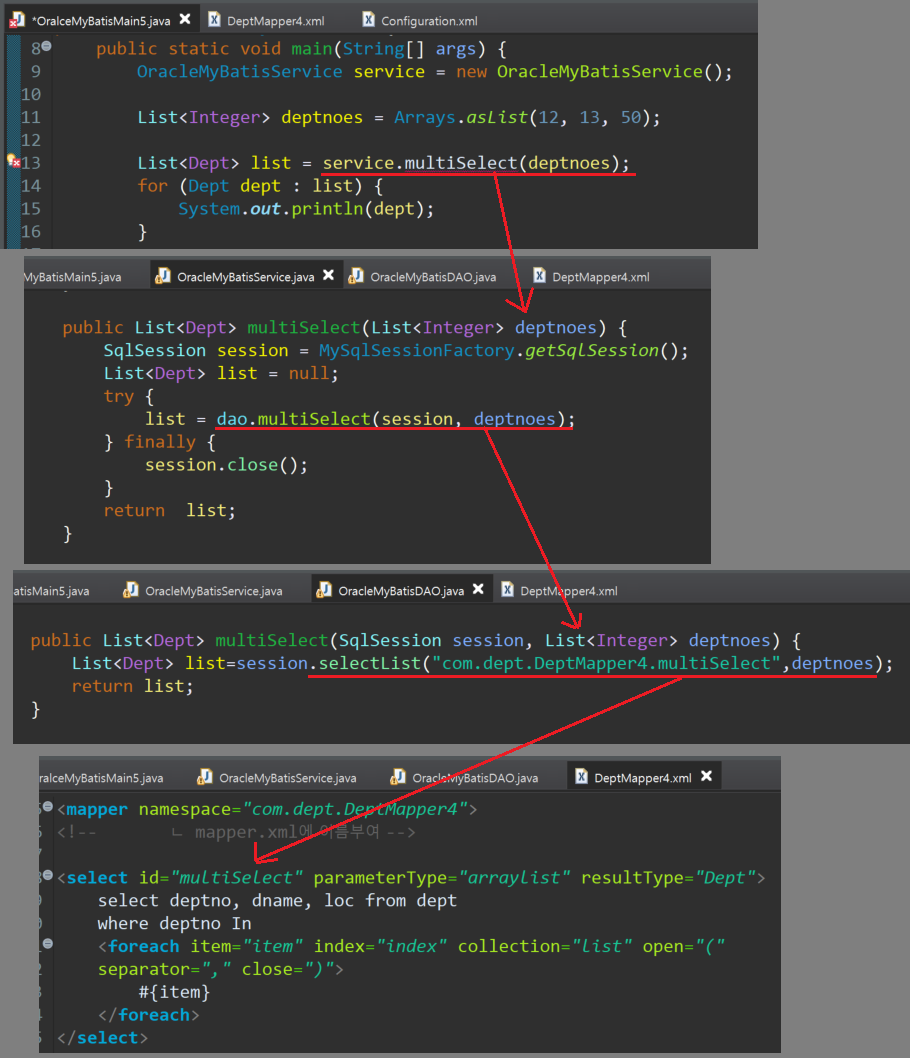Click atisMain5.java tab in third editor
Image resolution: width=910 pixels, height=1058 pixels.
click(51, 590)
